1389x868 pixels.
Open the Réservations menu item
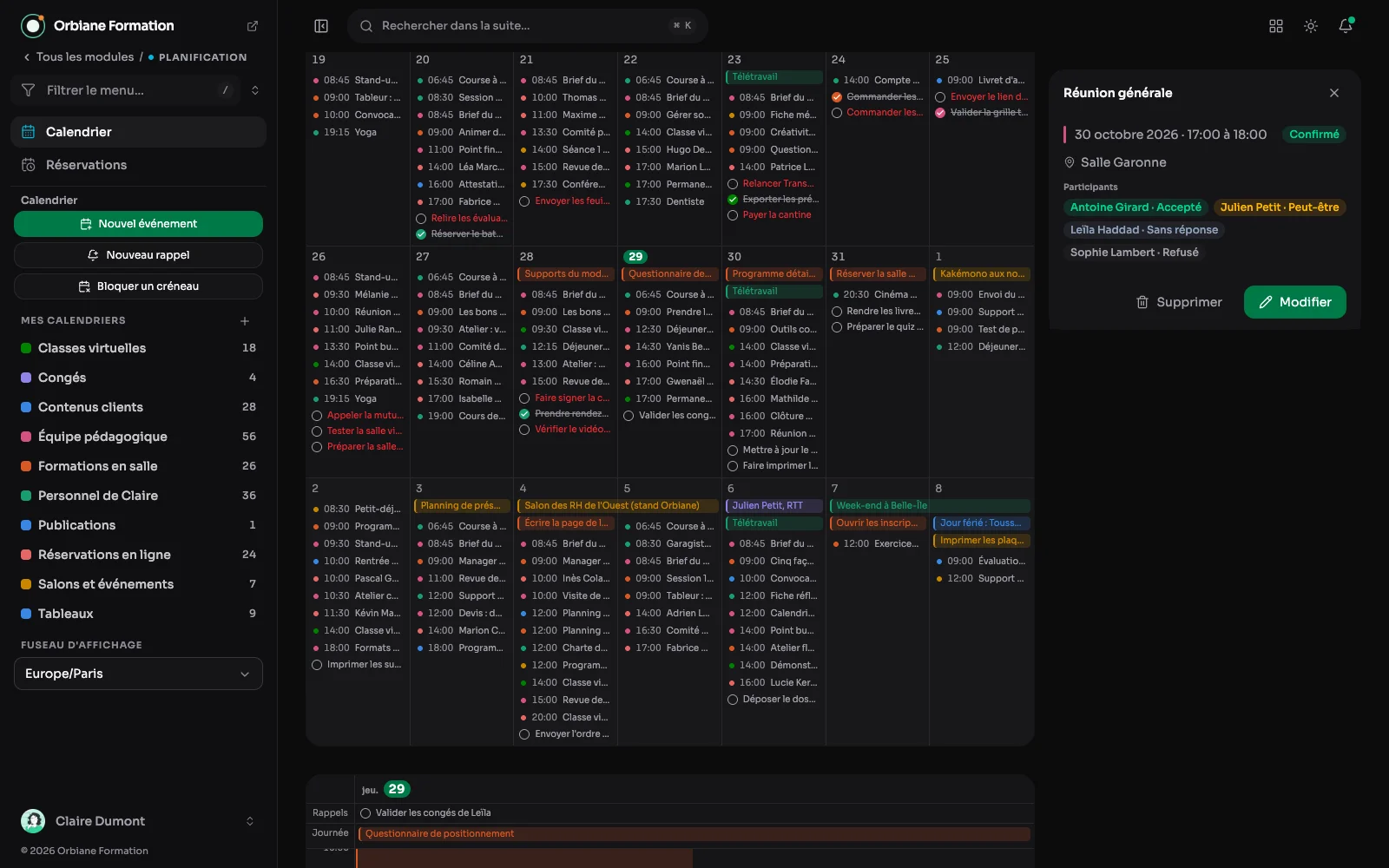[x=138, y=165]
